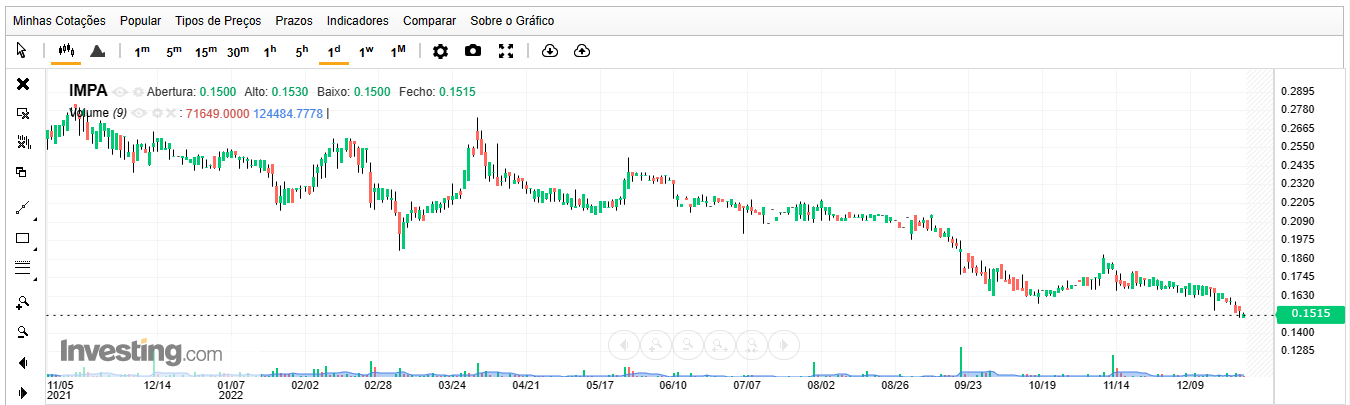Select the horizontal lines Fibonacci tool

click(23, 268)
